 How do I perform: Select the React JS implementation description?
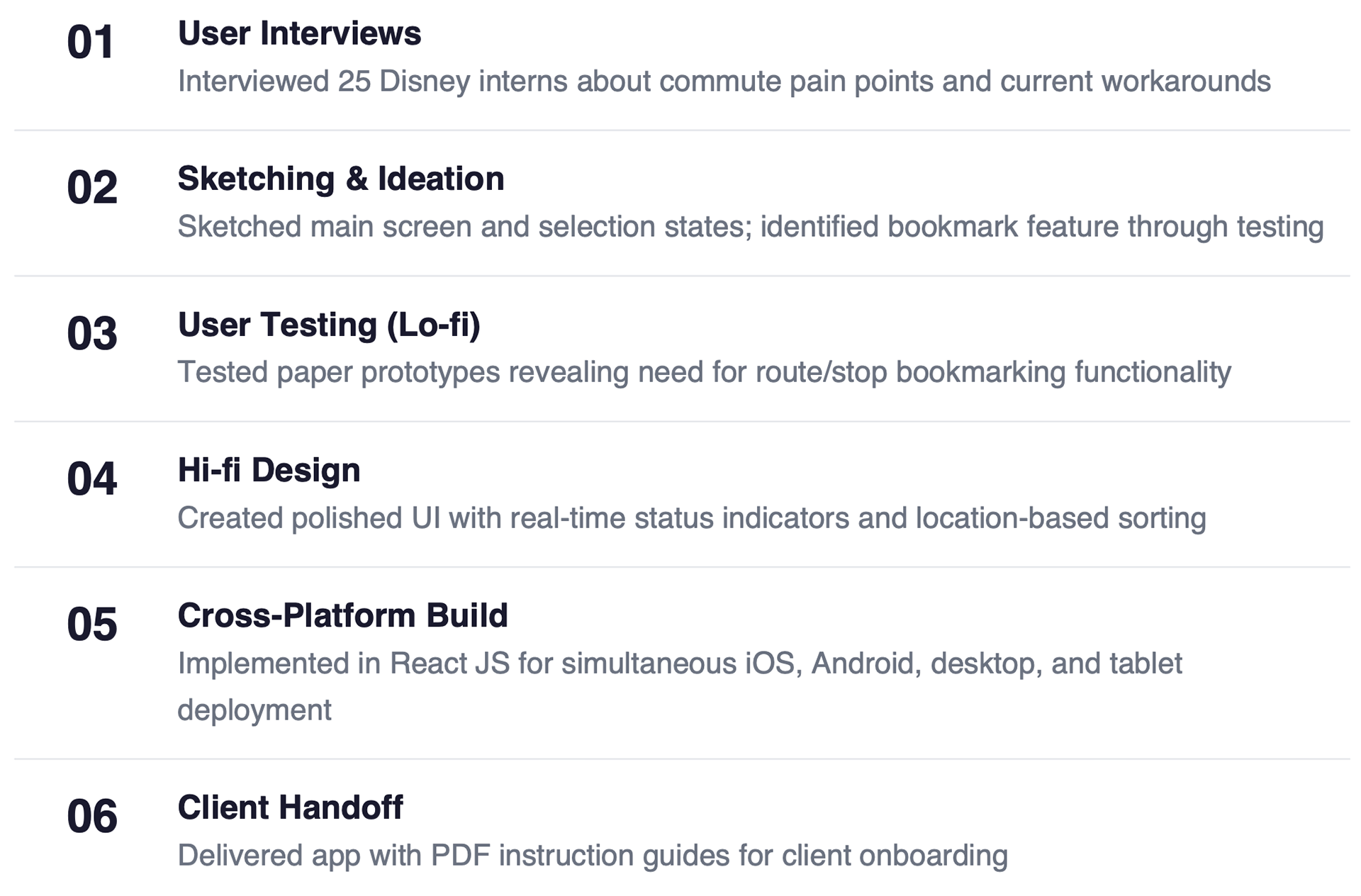[x=679, y=664]
